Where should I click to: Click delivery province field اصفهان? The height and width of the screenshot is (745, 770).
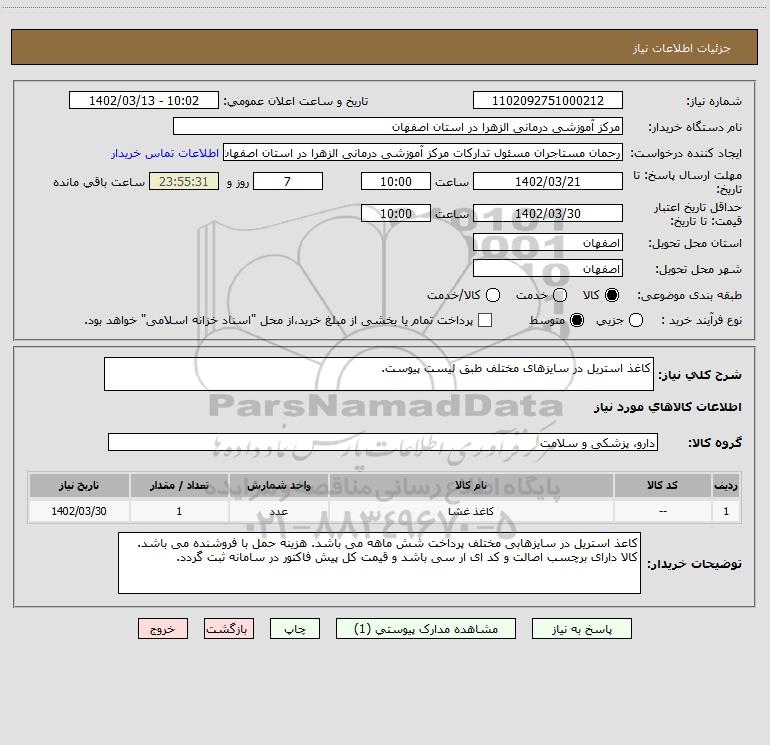tap(548, 243)
